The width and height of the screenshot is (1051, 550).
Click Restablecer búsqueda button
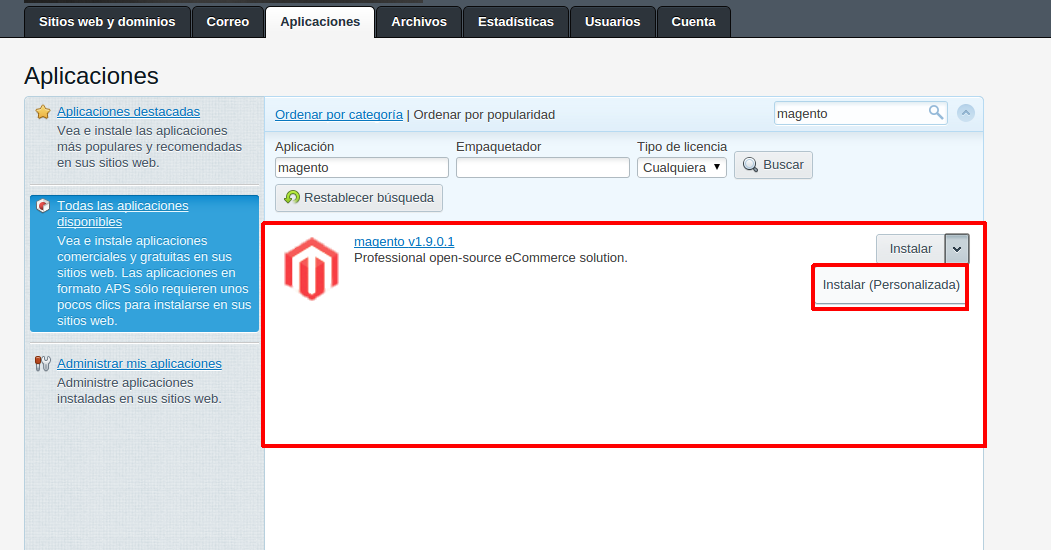click(359, 198)
